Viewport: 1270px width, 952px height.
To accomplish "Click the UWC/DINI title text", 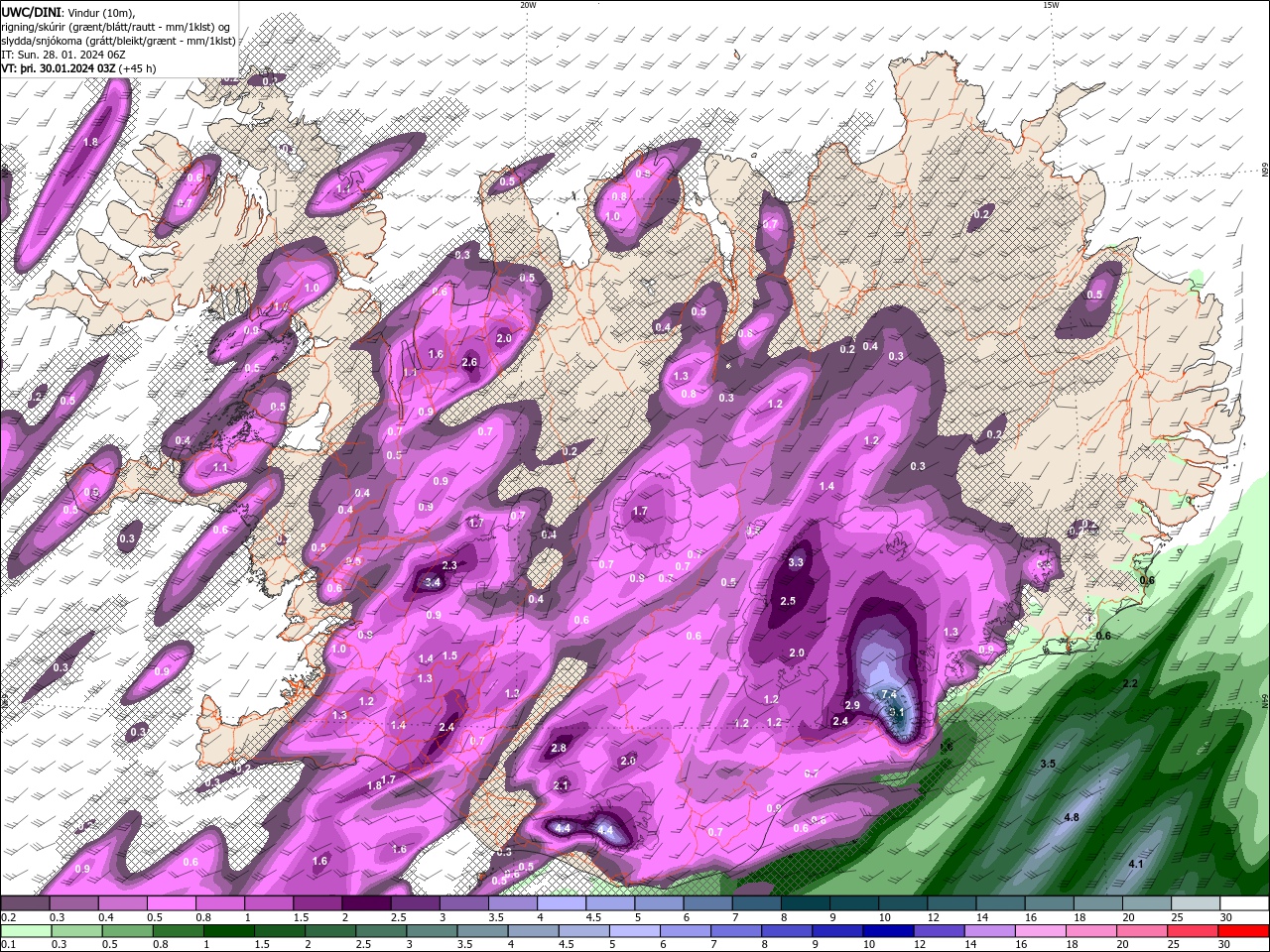I will [32, 11].
